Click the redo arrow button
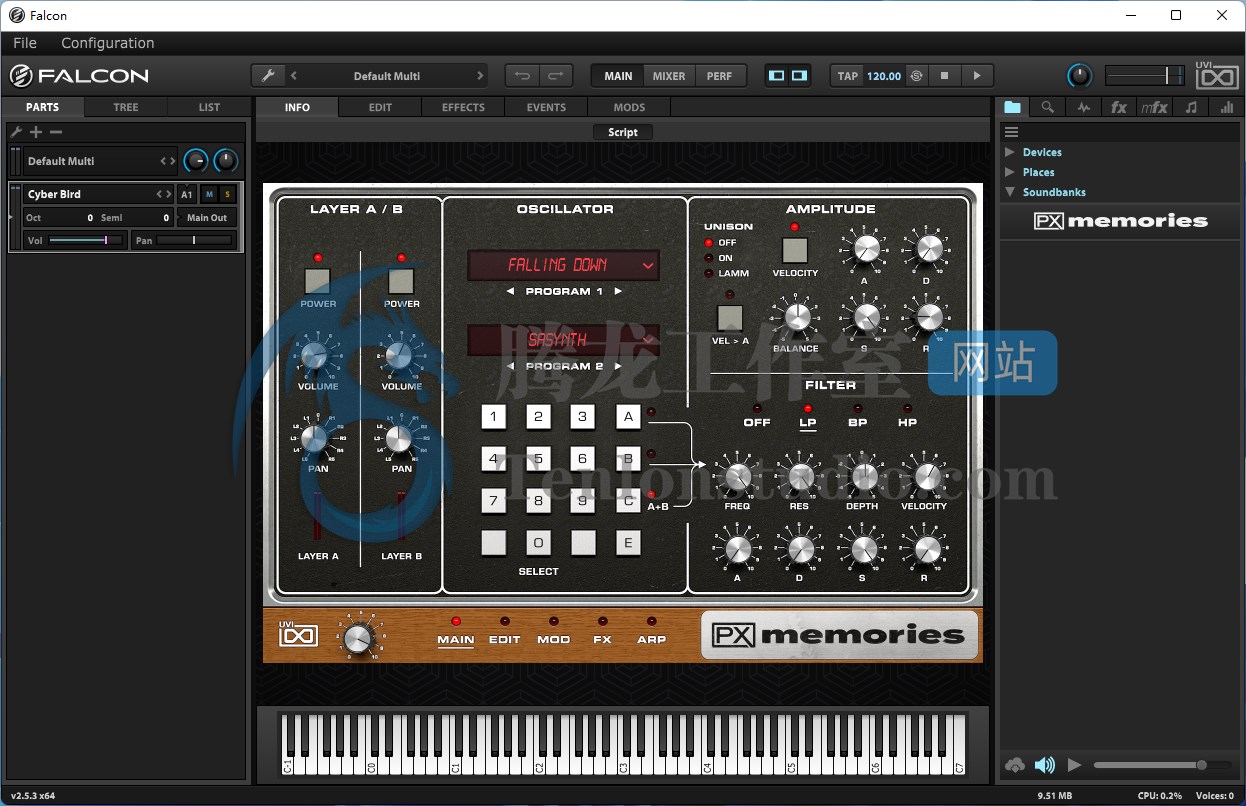The image size is (1246, 806). tap(556, 76)
